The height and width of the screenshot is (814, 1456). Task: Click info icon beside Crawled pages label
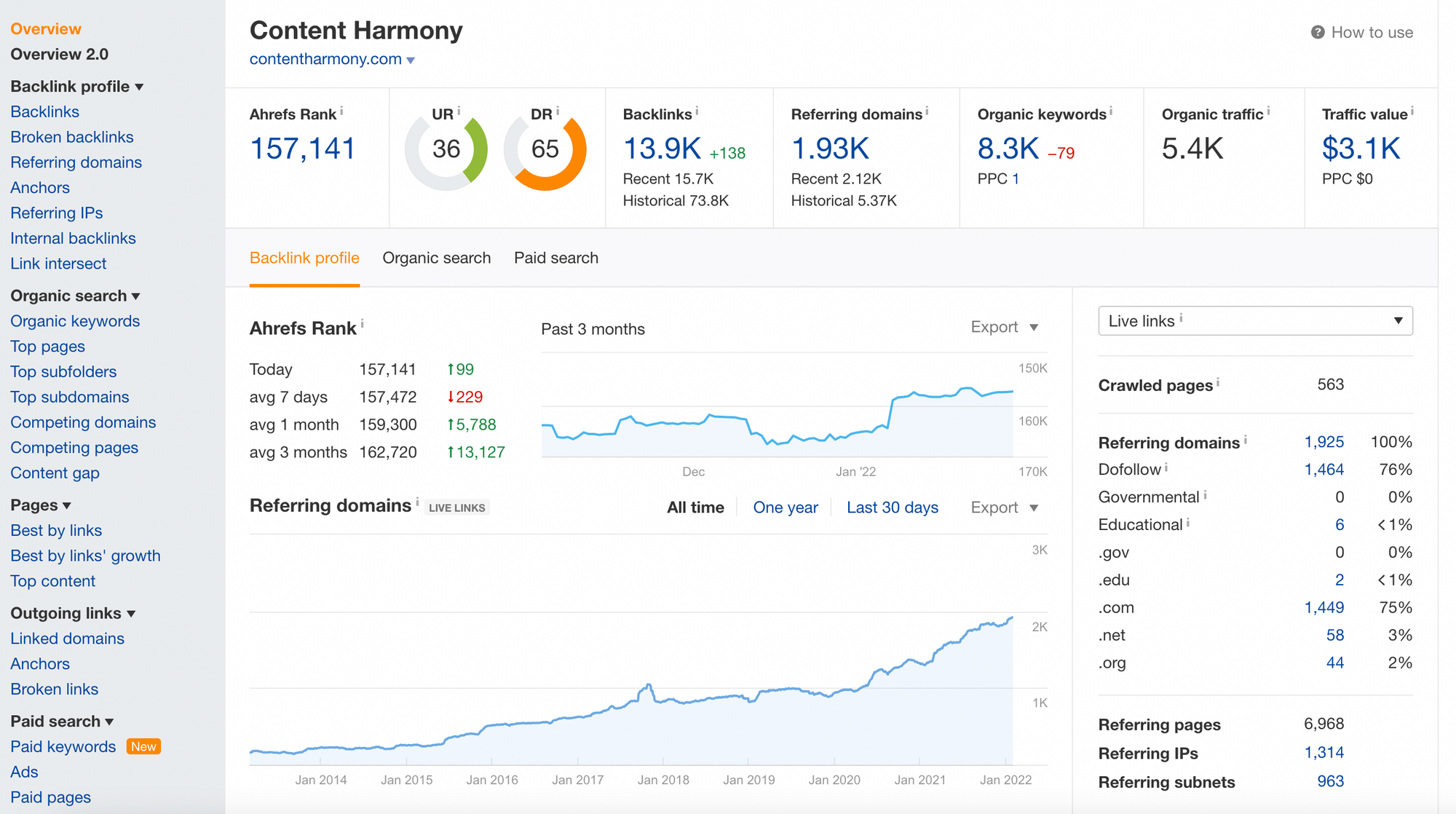pyautogui.click(x=1218, y=382)
